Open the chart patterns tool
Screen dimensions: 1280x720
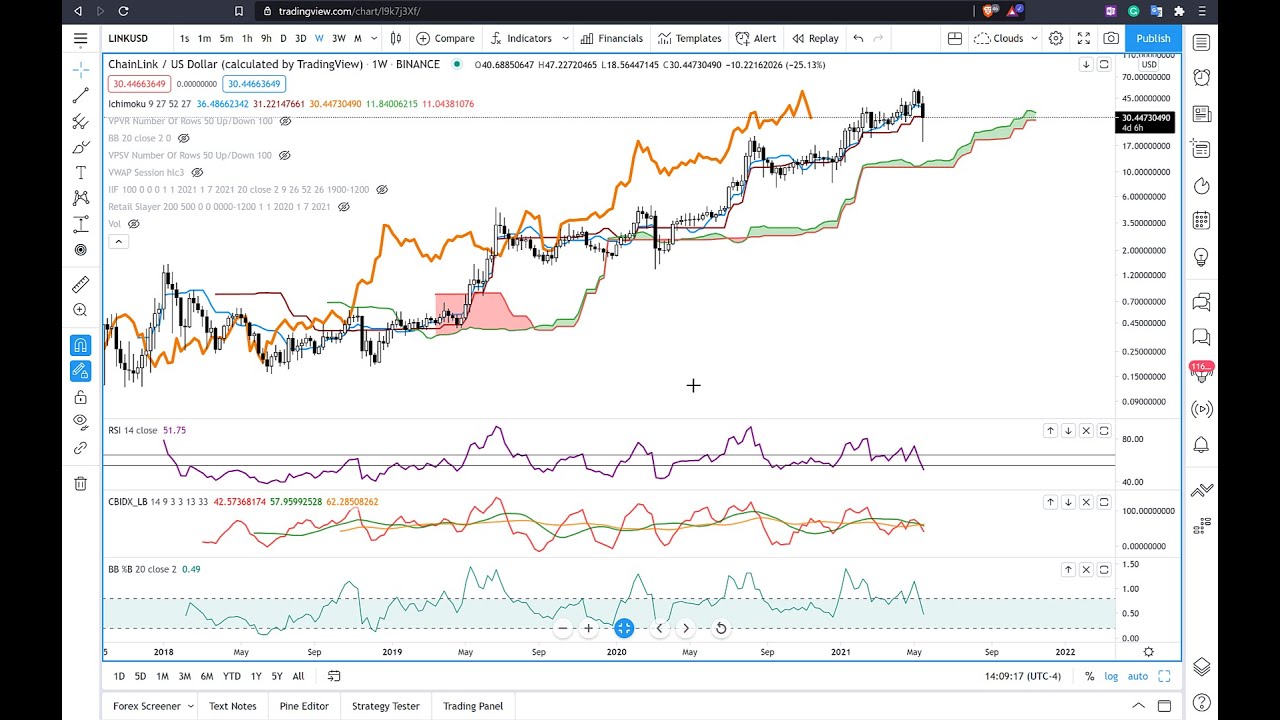[x=81, y=198]
